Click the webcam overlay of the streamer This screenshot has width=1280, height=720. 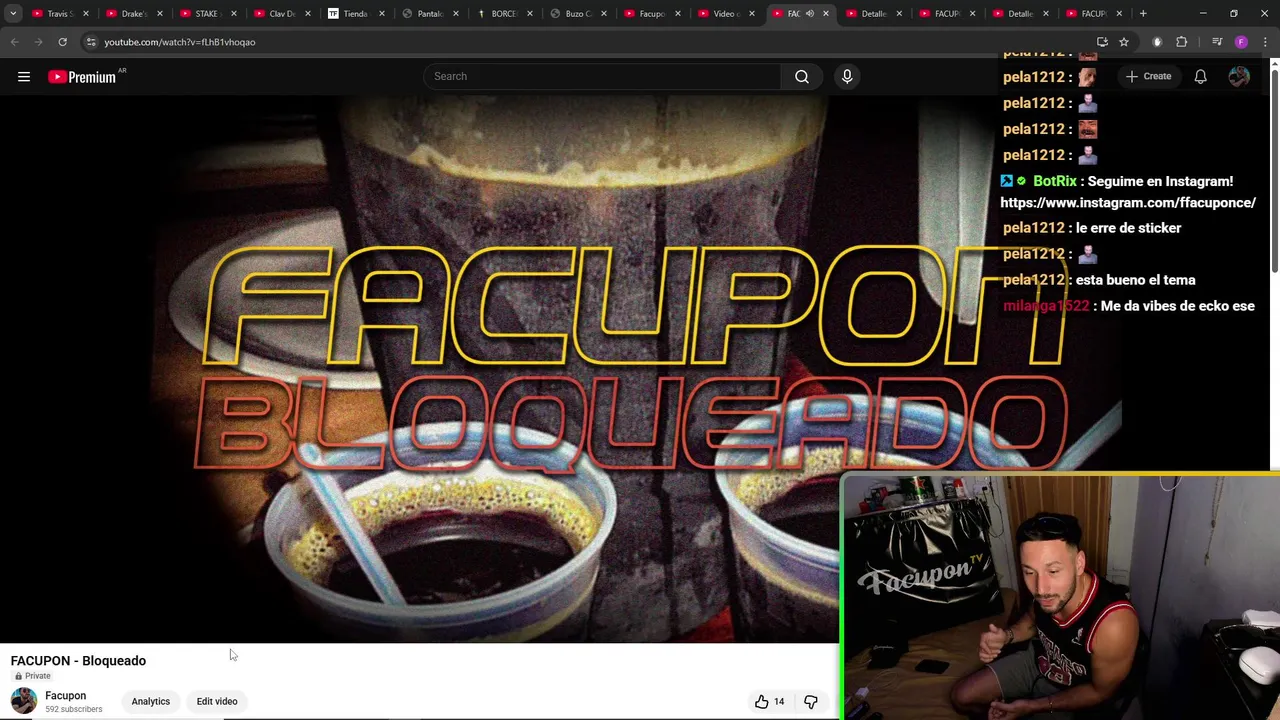point(1060,597)
